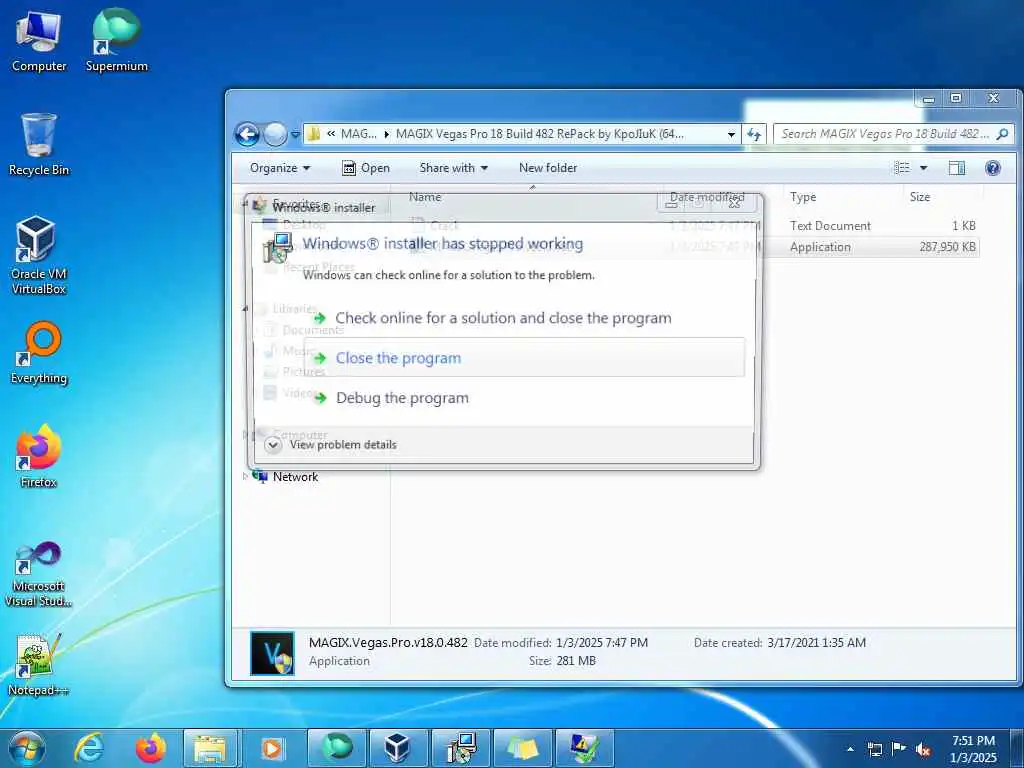The height and width of the screenshot is (768, 1024).
Task: Click Date created value 3/17/2021 1:35 AM
Action: tap(816, 643)
